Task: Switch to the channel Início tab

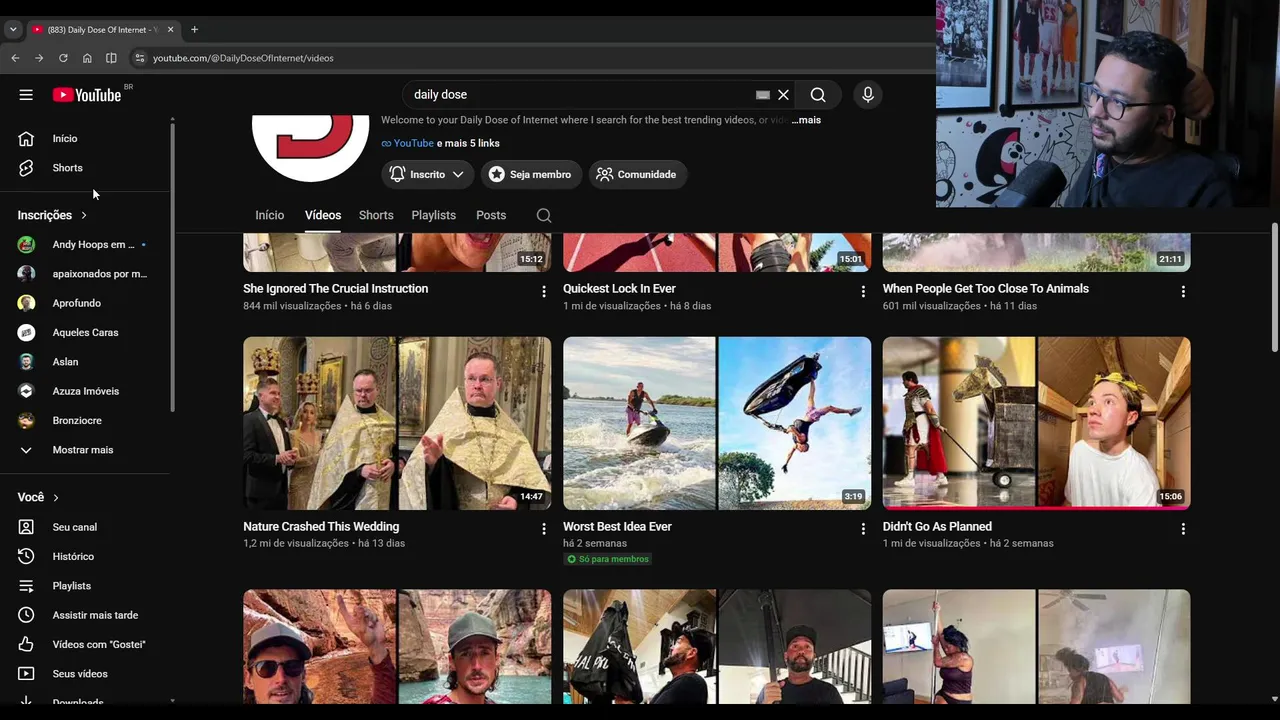Action: tap(270, 215)
